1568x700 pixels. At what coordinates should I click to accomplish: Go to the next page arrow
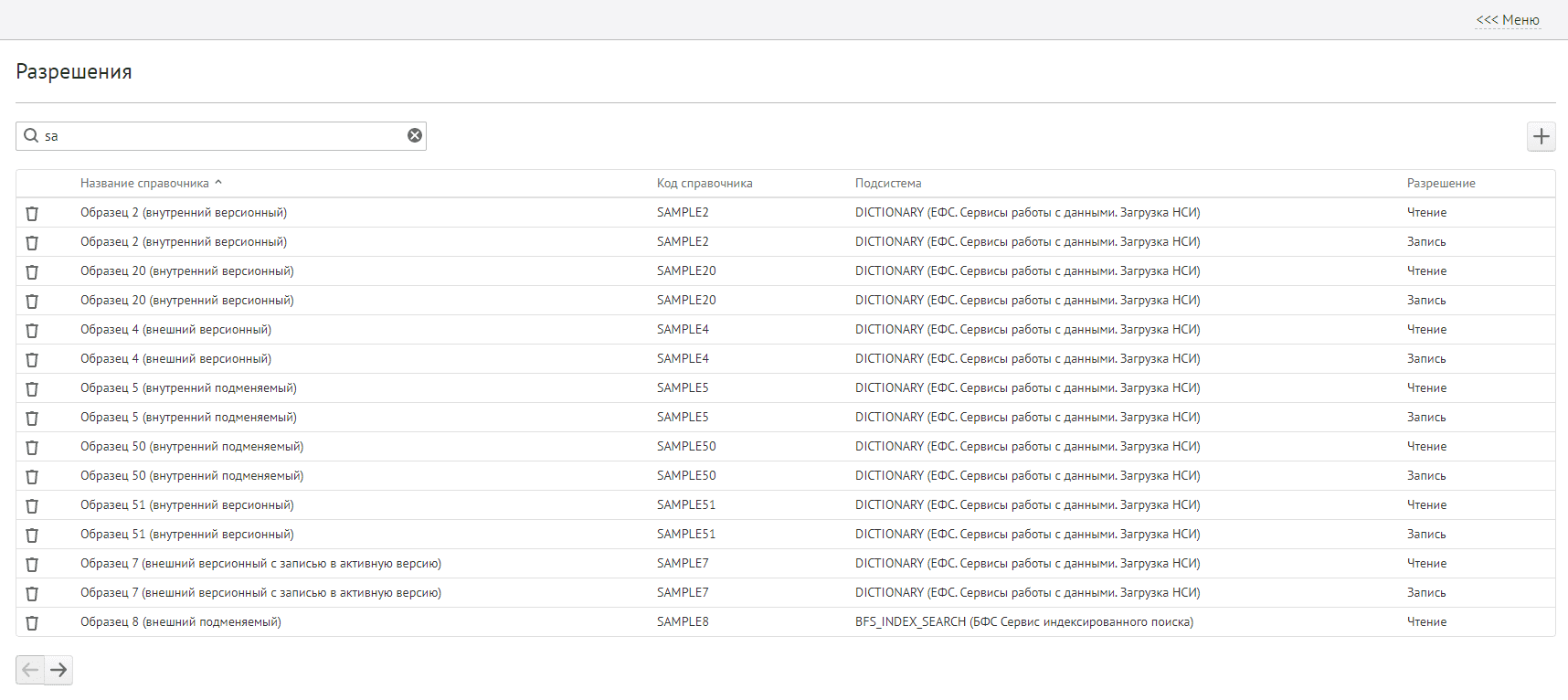point(58,670)
